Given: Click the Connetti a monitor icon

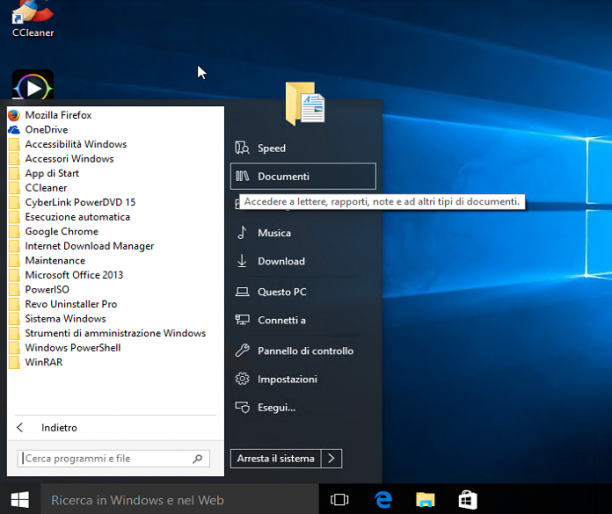Looking at the screenshot, I should pos(242,320).
